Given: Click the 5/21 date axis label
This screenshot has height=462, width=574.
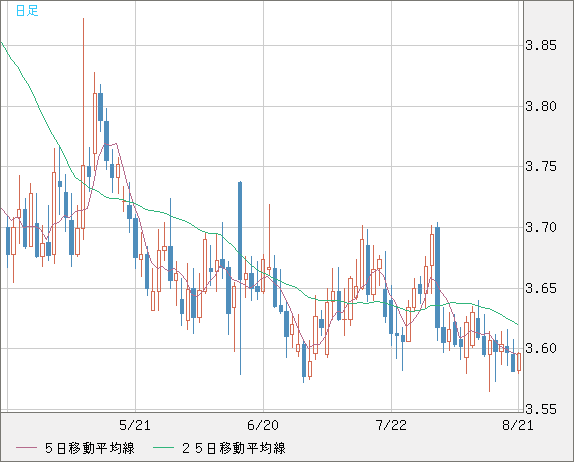Looking at the screenshot, I should [x=135, y=425].
